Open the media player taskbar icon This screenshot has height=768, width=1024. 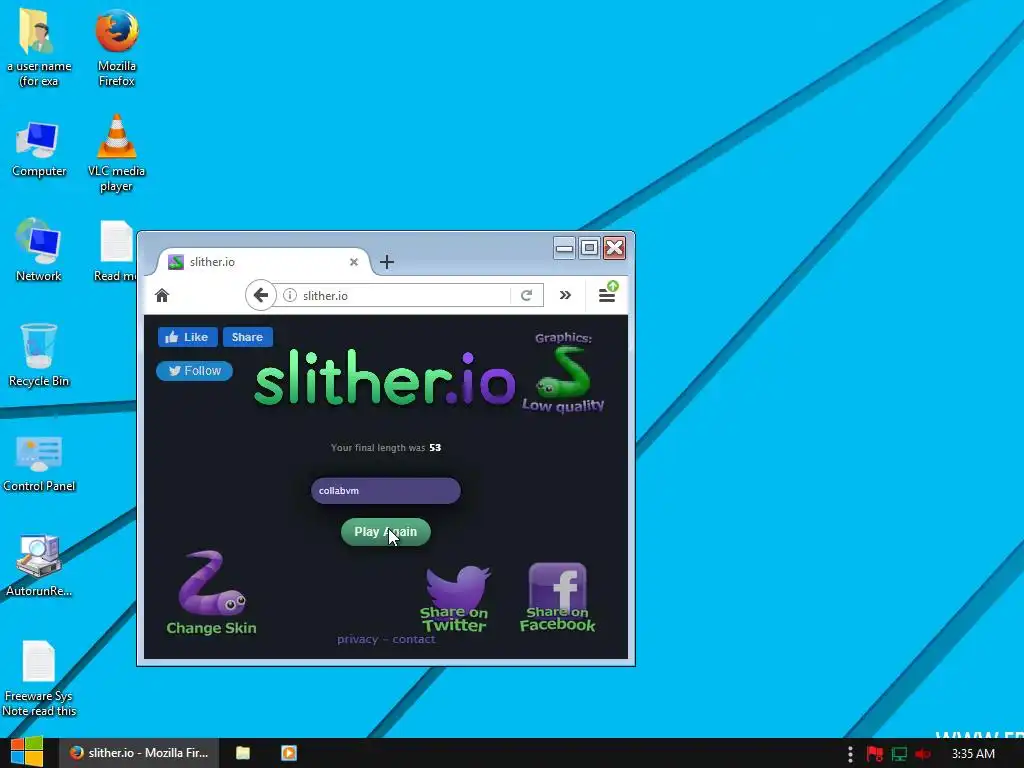(289, 753)
